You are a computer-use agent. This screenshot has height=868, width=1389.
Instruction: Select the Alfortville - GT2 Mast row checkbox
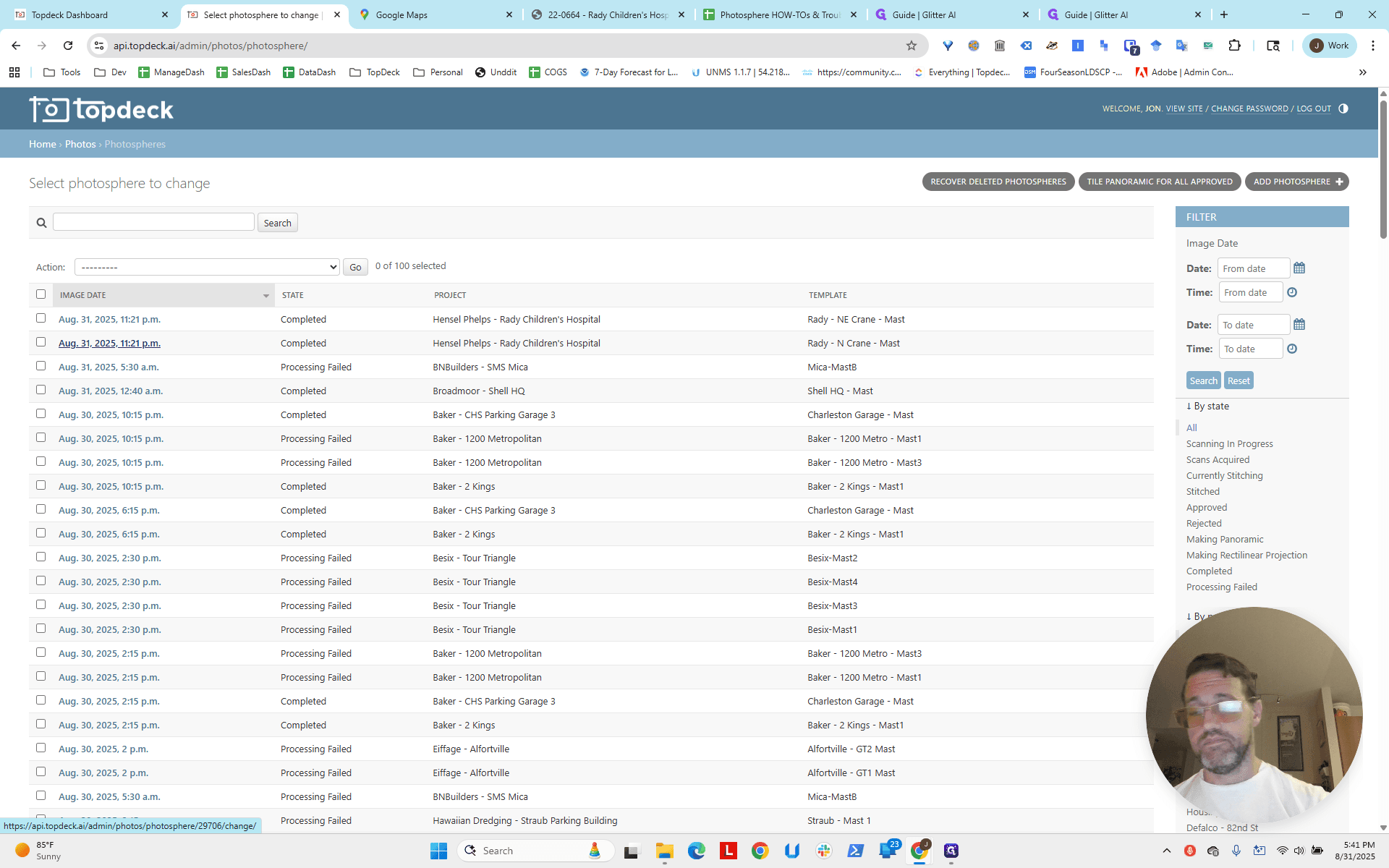[x=41, y=748]
